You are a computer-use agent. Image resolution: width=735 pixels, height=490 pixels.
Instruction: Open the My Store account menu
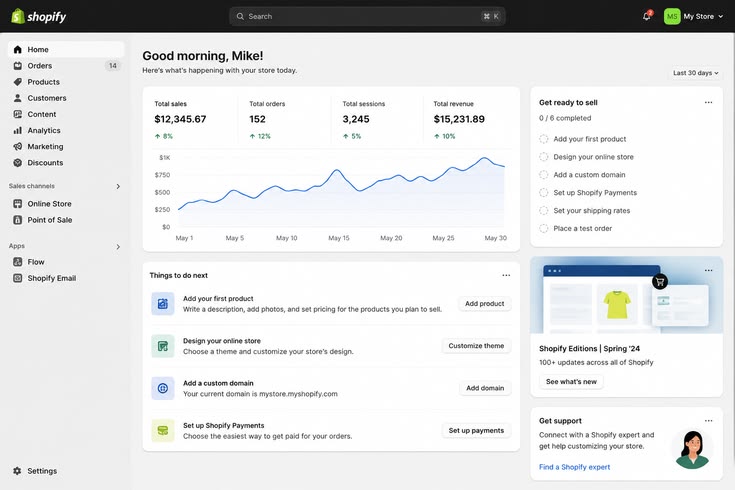click(x=694, y=16)
